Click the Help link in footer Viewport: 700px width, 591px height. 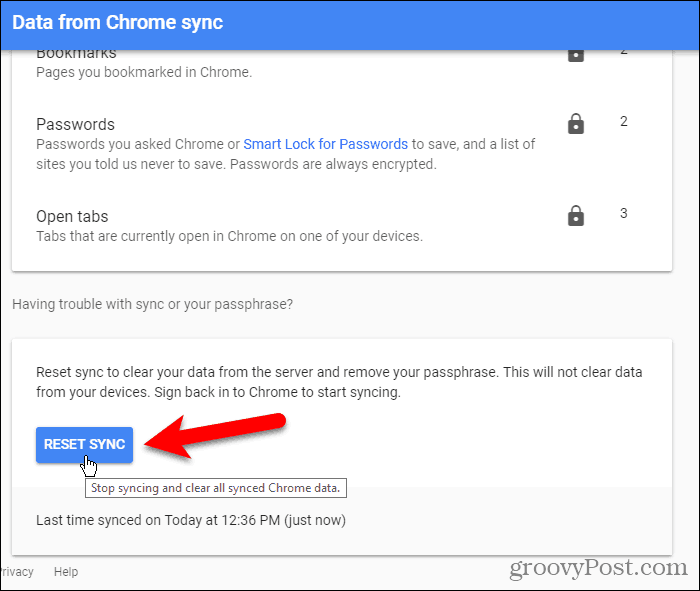tap(66, 572)
